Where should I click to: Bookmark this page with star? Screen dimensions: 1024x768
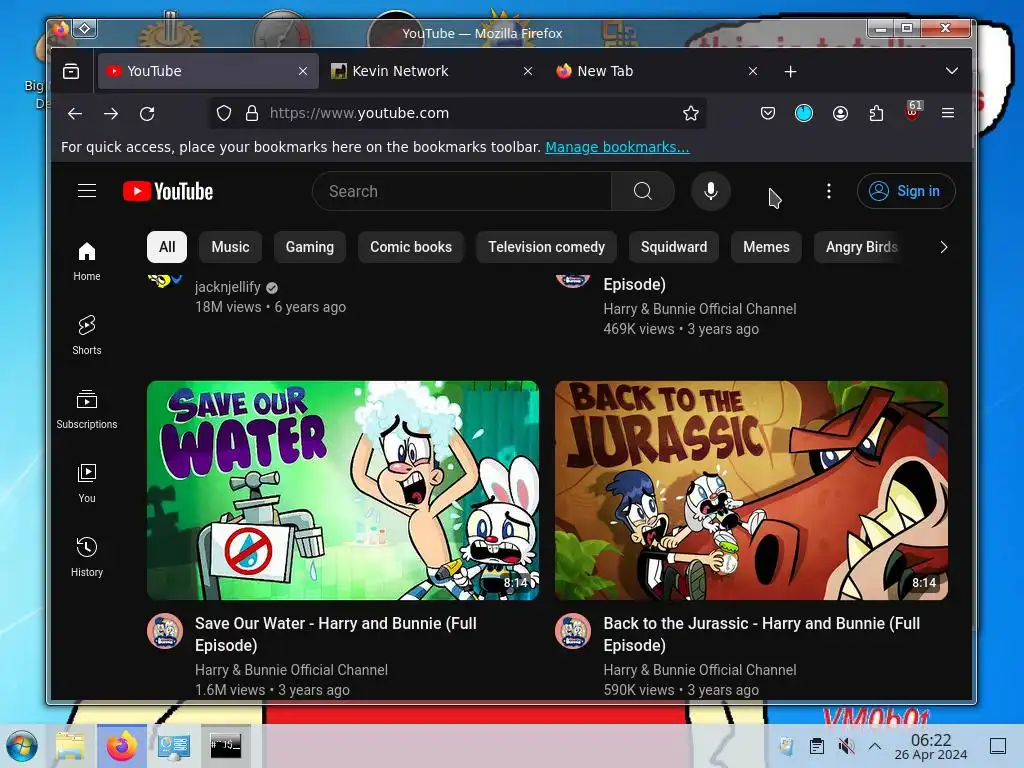tap(690, 114)
